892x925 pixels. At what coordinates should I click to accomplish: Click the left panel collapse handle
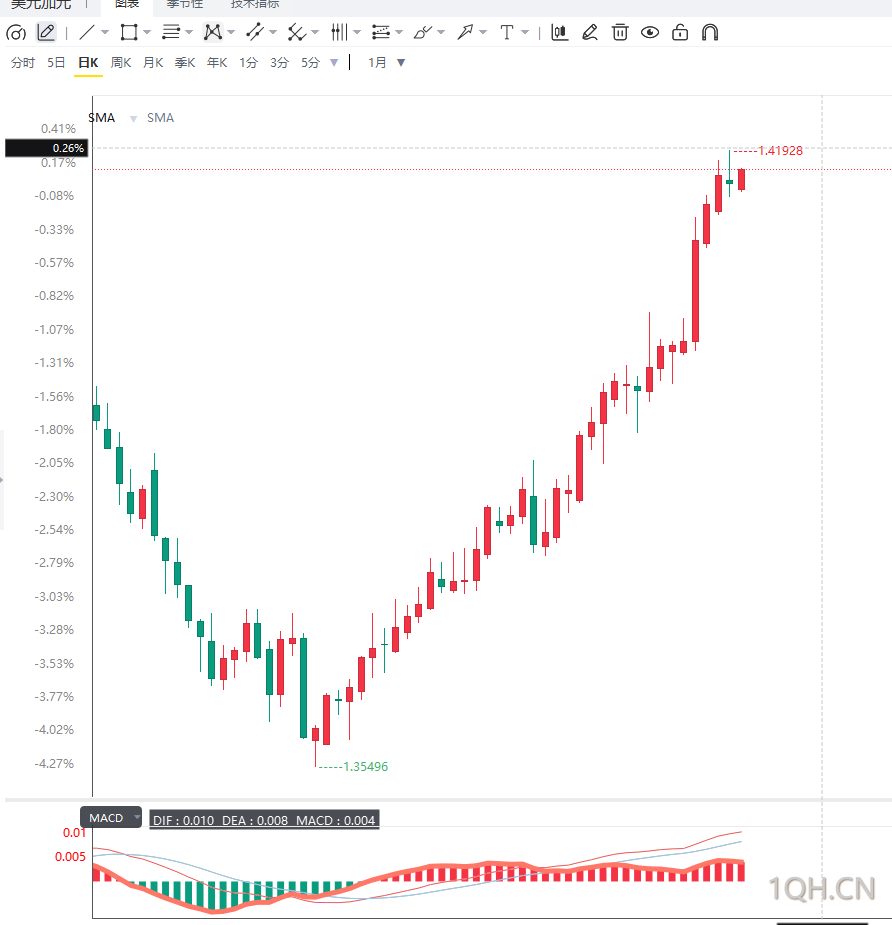coord(2,480)
